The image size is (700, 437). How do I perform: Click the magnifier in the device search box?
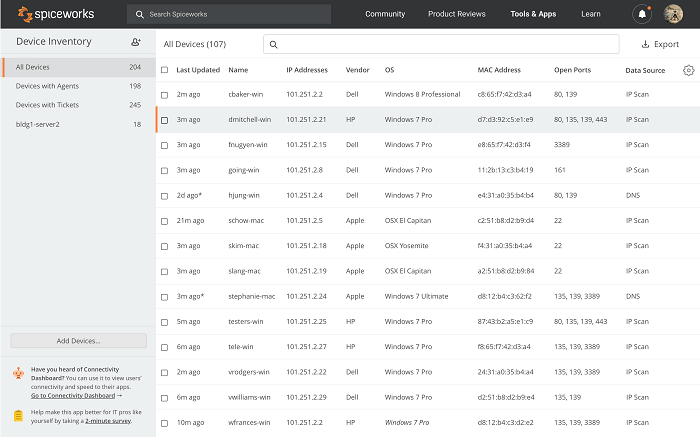click(x=274, y=44)
